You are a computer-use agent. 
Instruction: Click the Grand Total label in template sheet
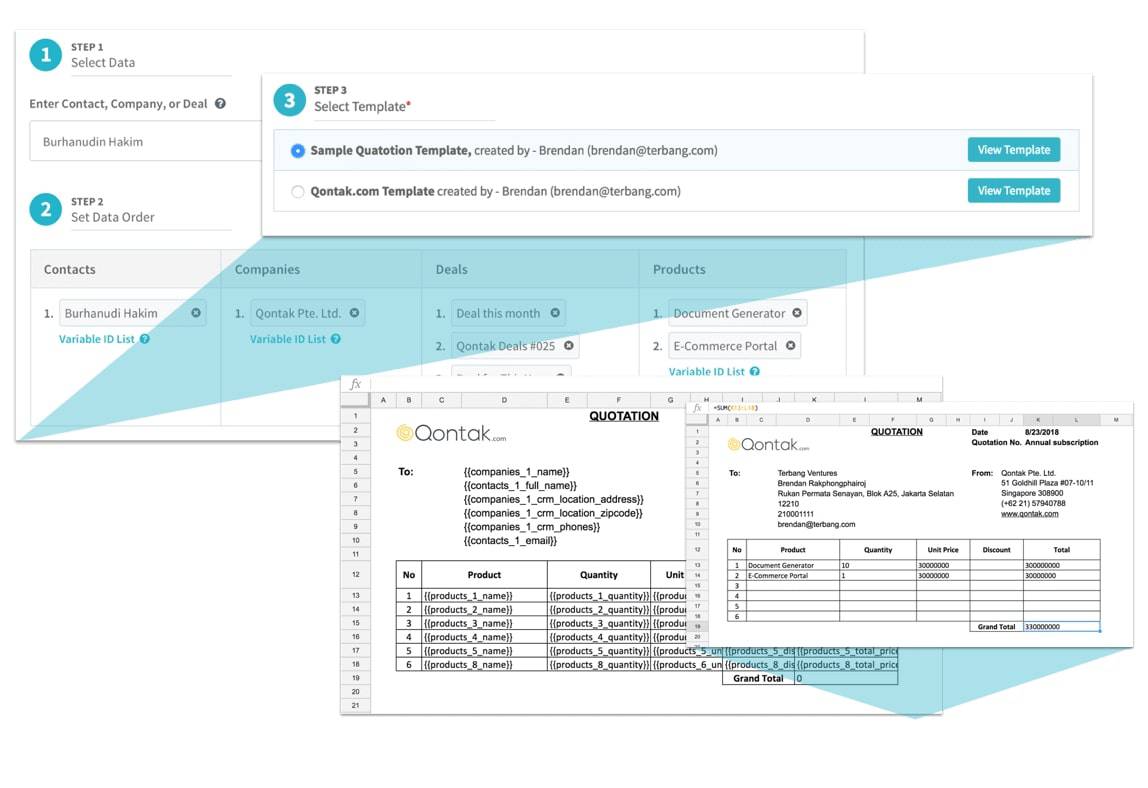tap(758, 679)
